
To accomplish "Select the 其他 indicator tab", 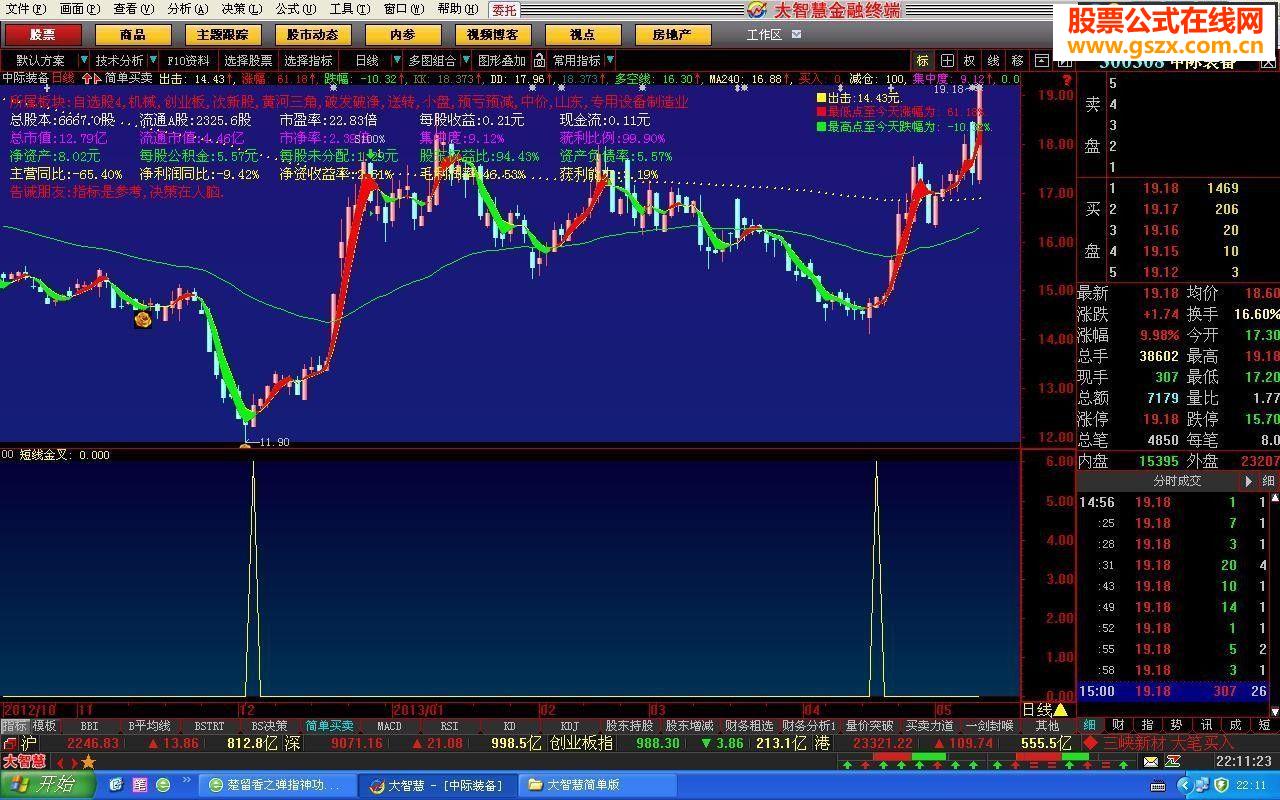I will [x=1047, y=725].
